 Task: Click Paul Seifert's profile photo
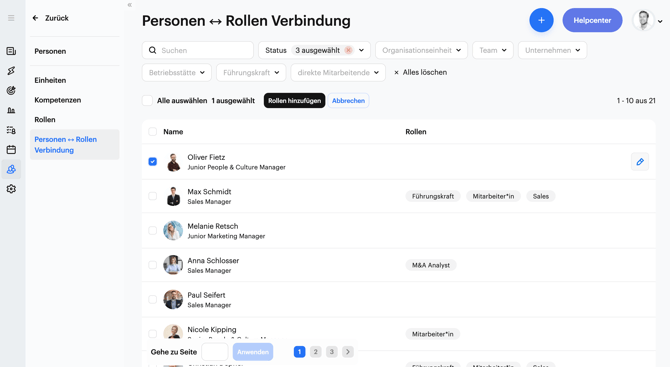[x=173, y=299]
